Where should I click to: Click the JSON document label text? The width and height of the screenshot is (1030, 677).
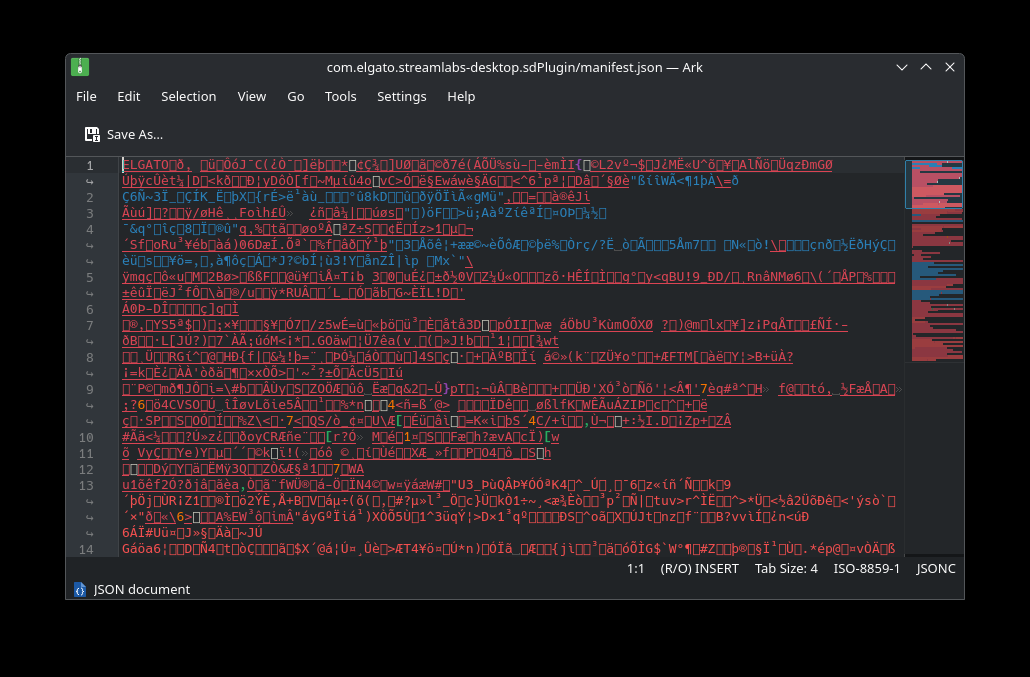click(142, 590)
